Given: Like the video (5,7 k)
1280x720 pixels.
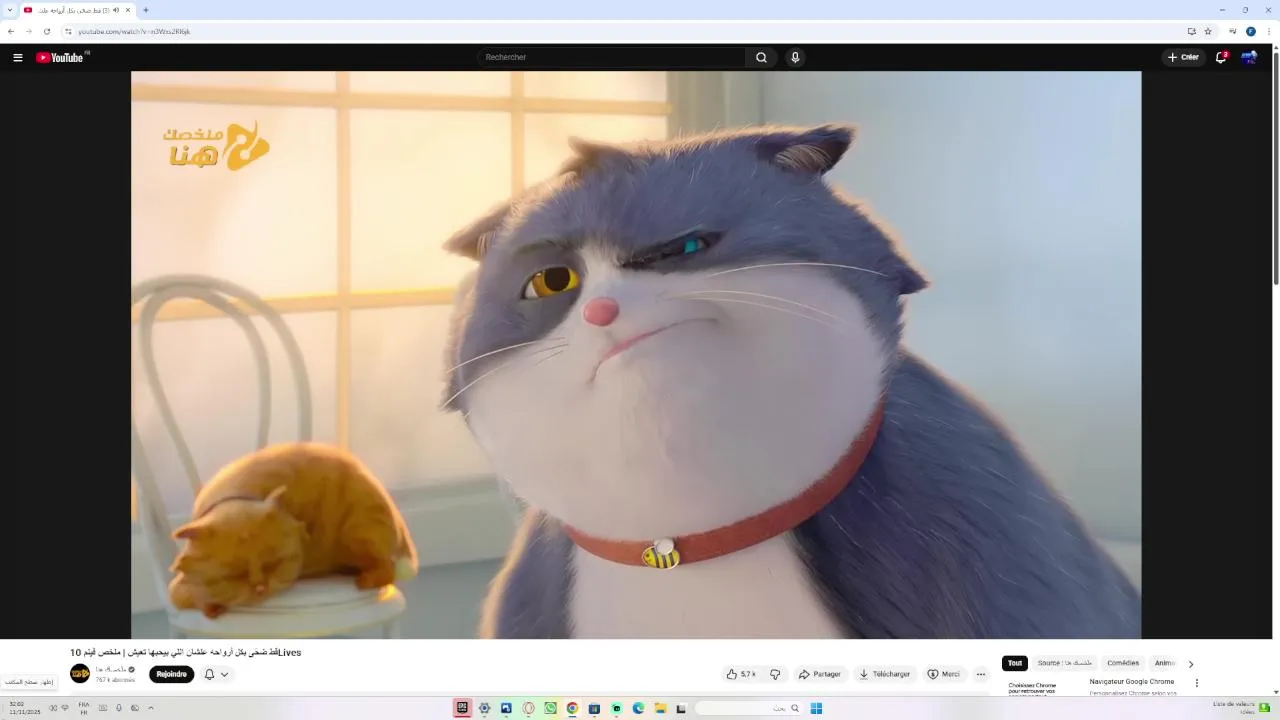Looking at the screenshot, I should (x=741, y=674).
